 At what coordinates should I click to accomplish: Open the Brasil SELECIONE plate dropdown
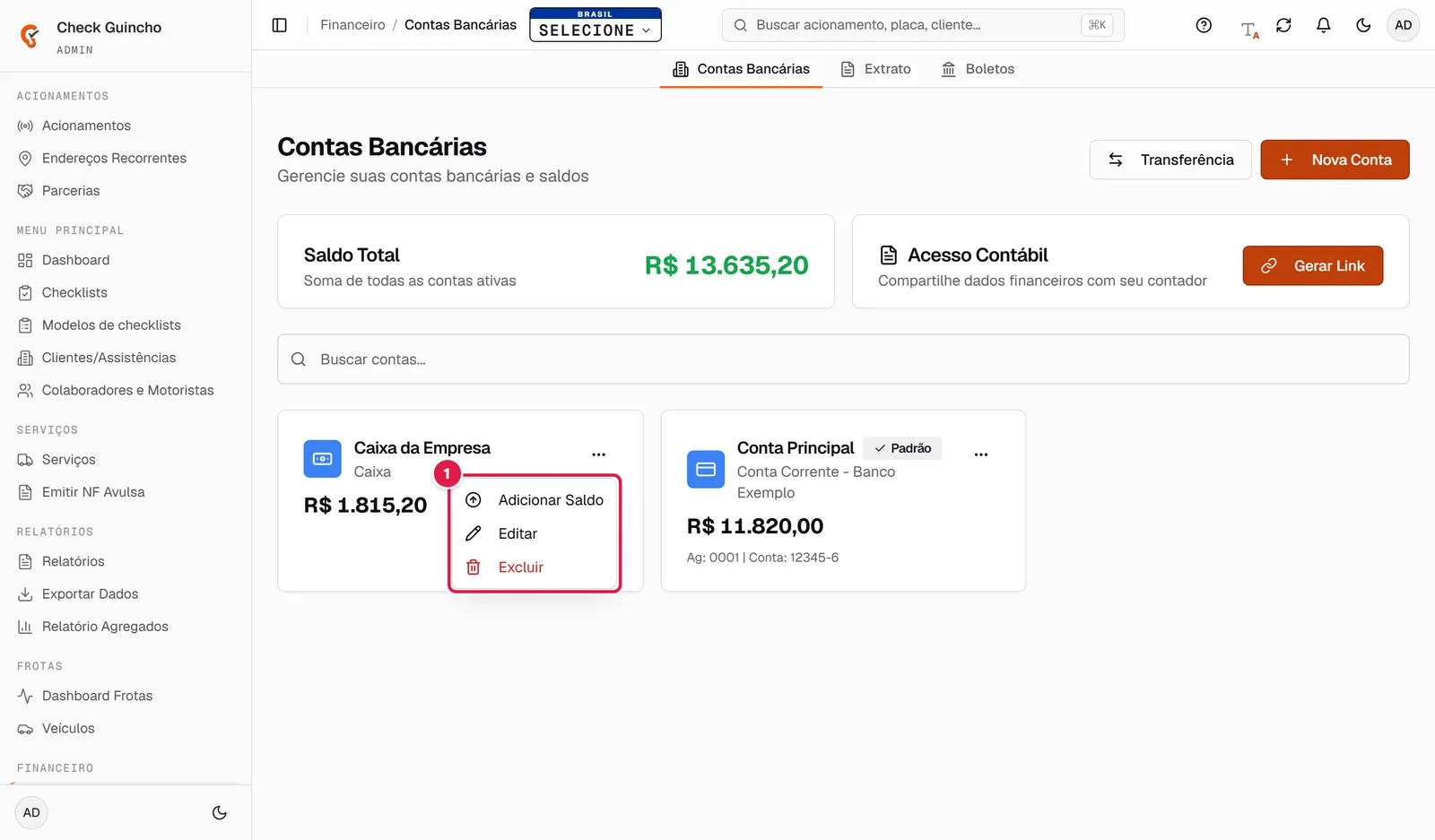[596, 25]
